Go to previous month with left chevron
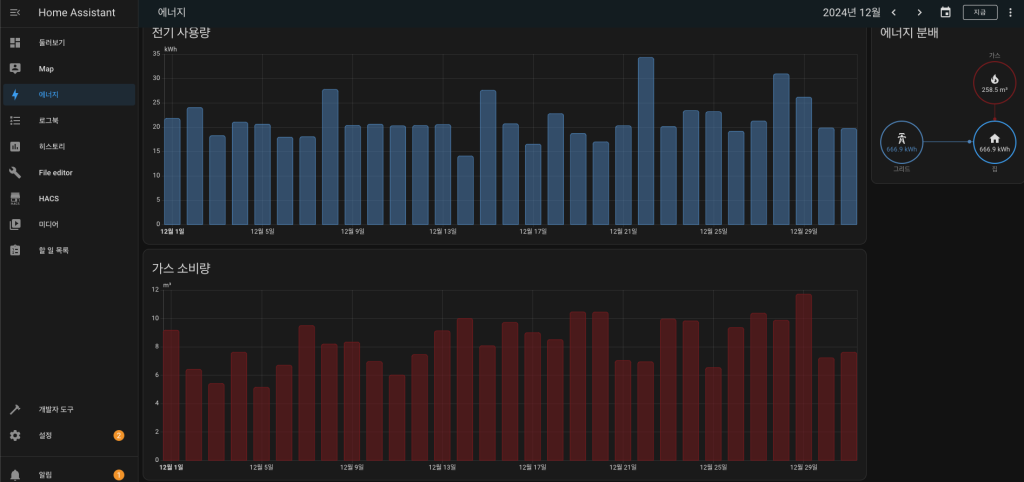This screenshot has height=482, width=1024. tap(893, 12)
